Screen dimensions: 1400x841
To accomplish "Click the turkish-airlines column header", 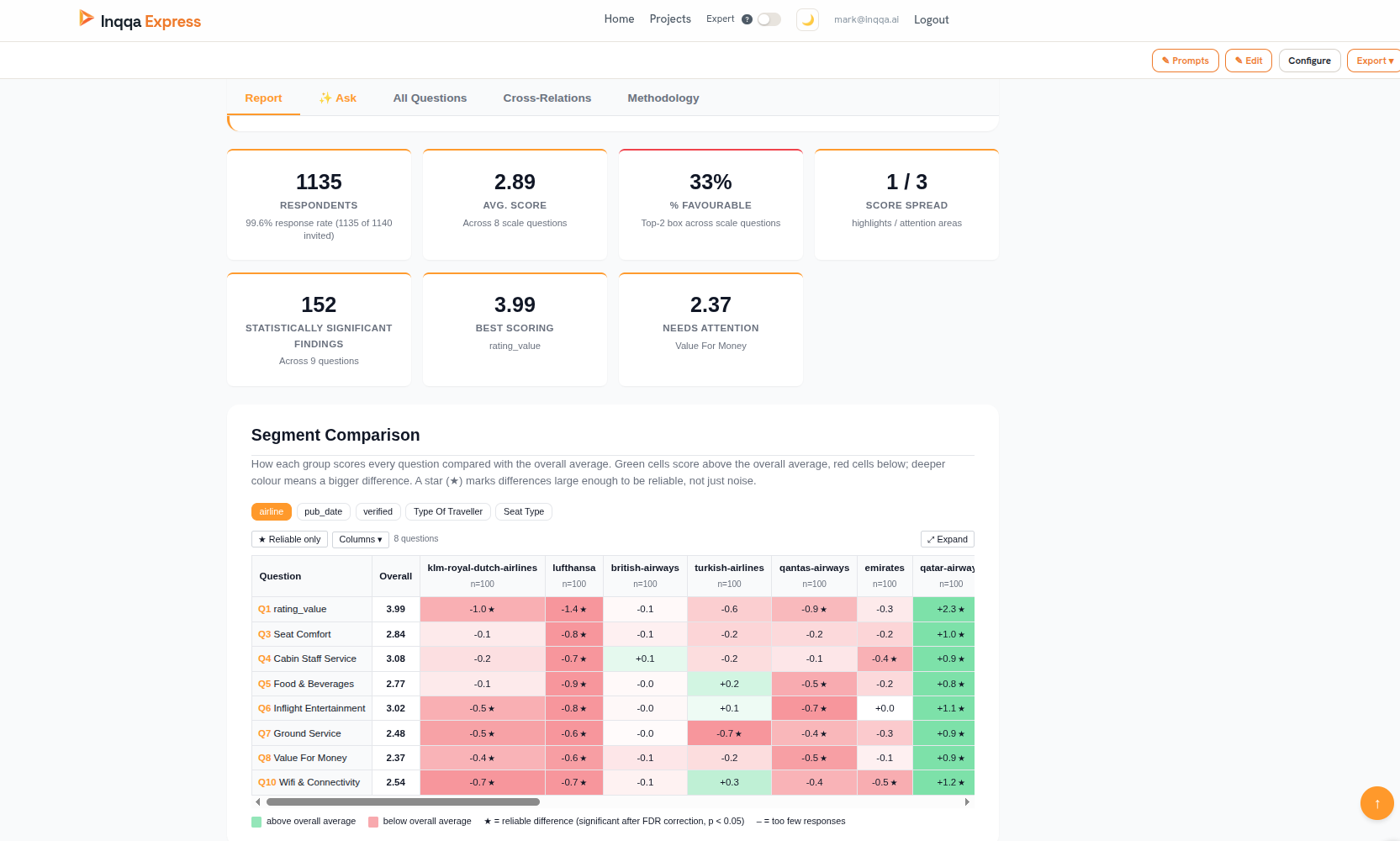I will (729, 576).
